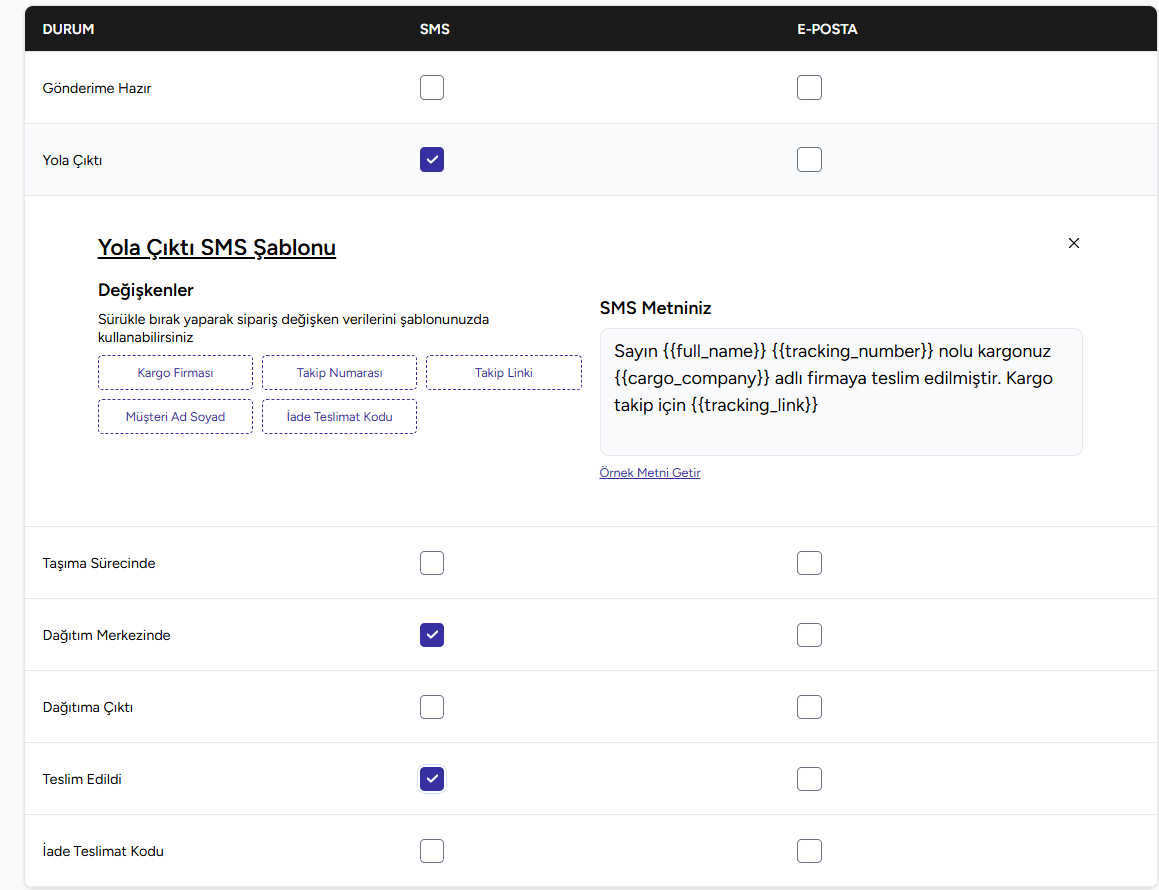Click the Örnek Metni Getir link

click(x=650, y=473)
